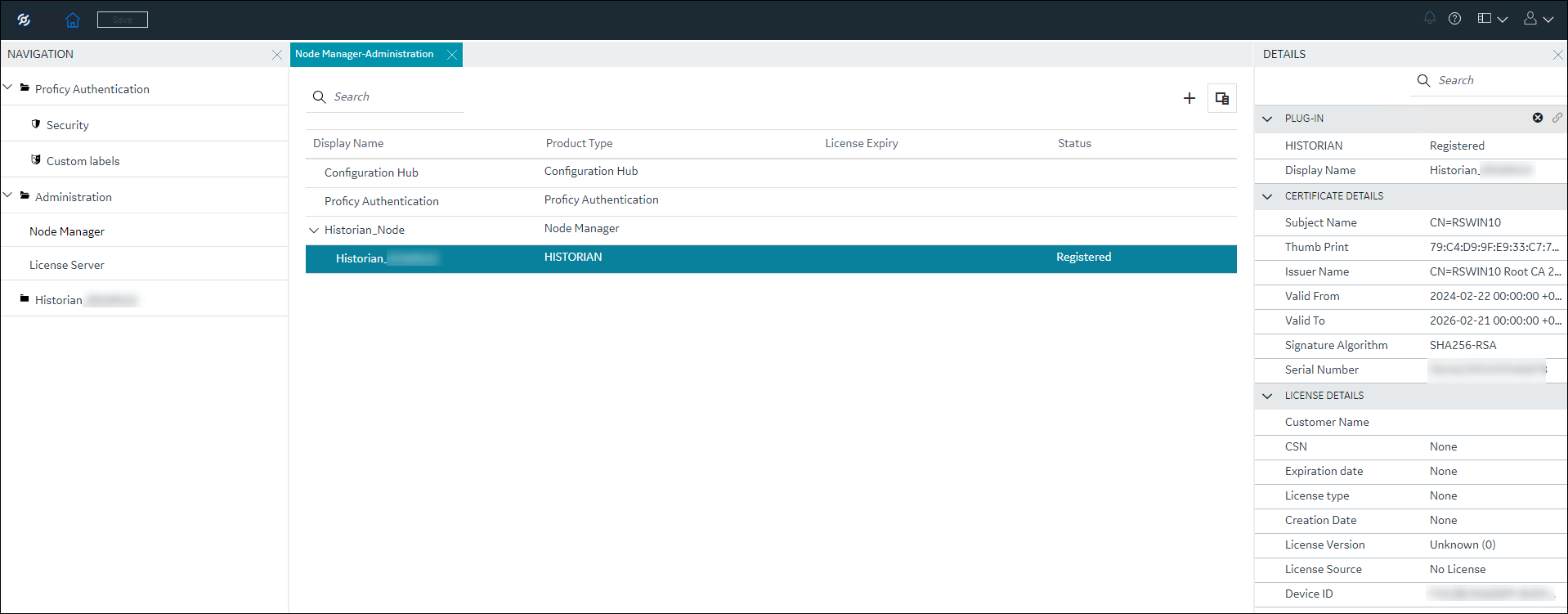Click the link icon in PLUG-IN header
The height and width of the screenshot is (614, 1568).
tap(1557, 118)
